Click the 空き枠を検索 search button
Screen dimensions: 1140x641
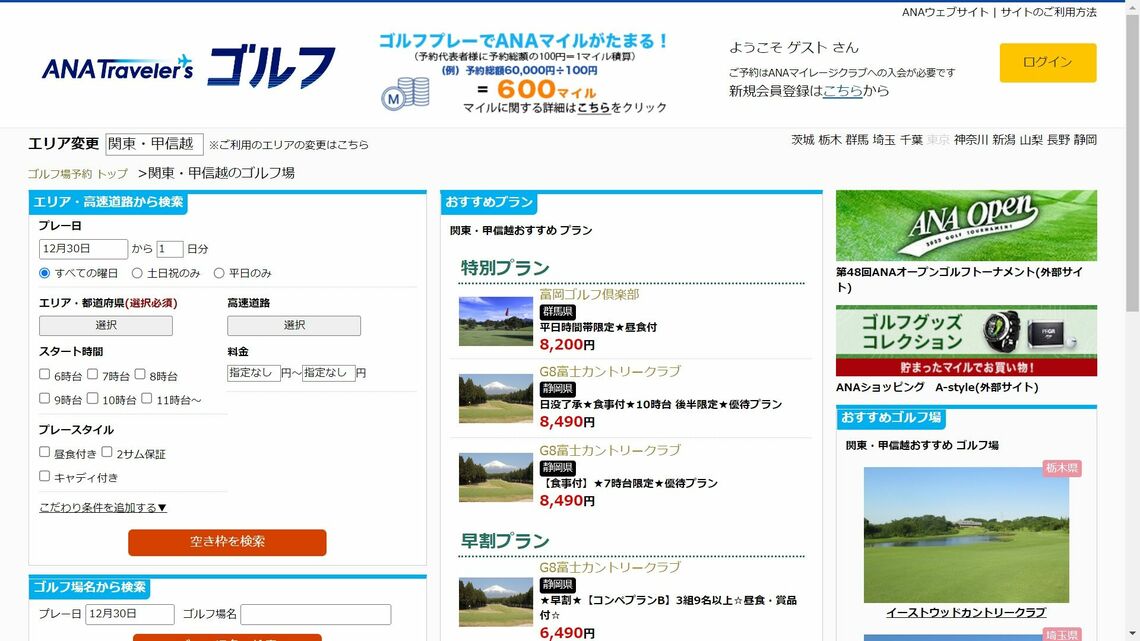[x=226, y=543]
